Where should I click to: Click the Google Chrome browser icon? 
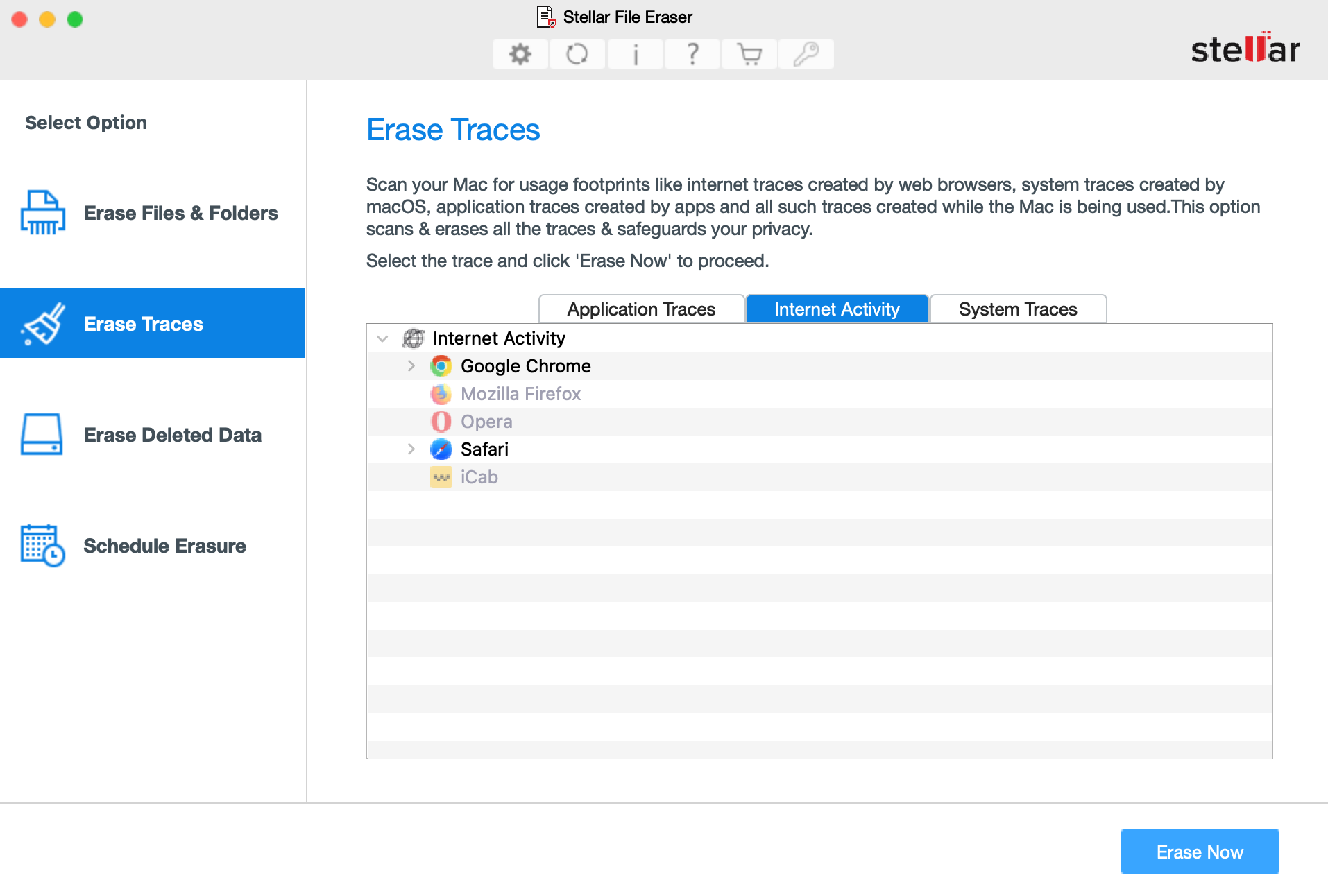441,366
